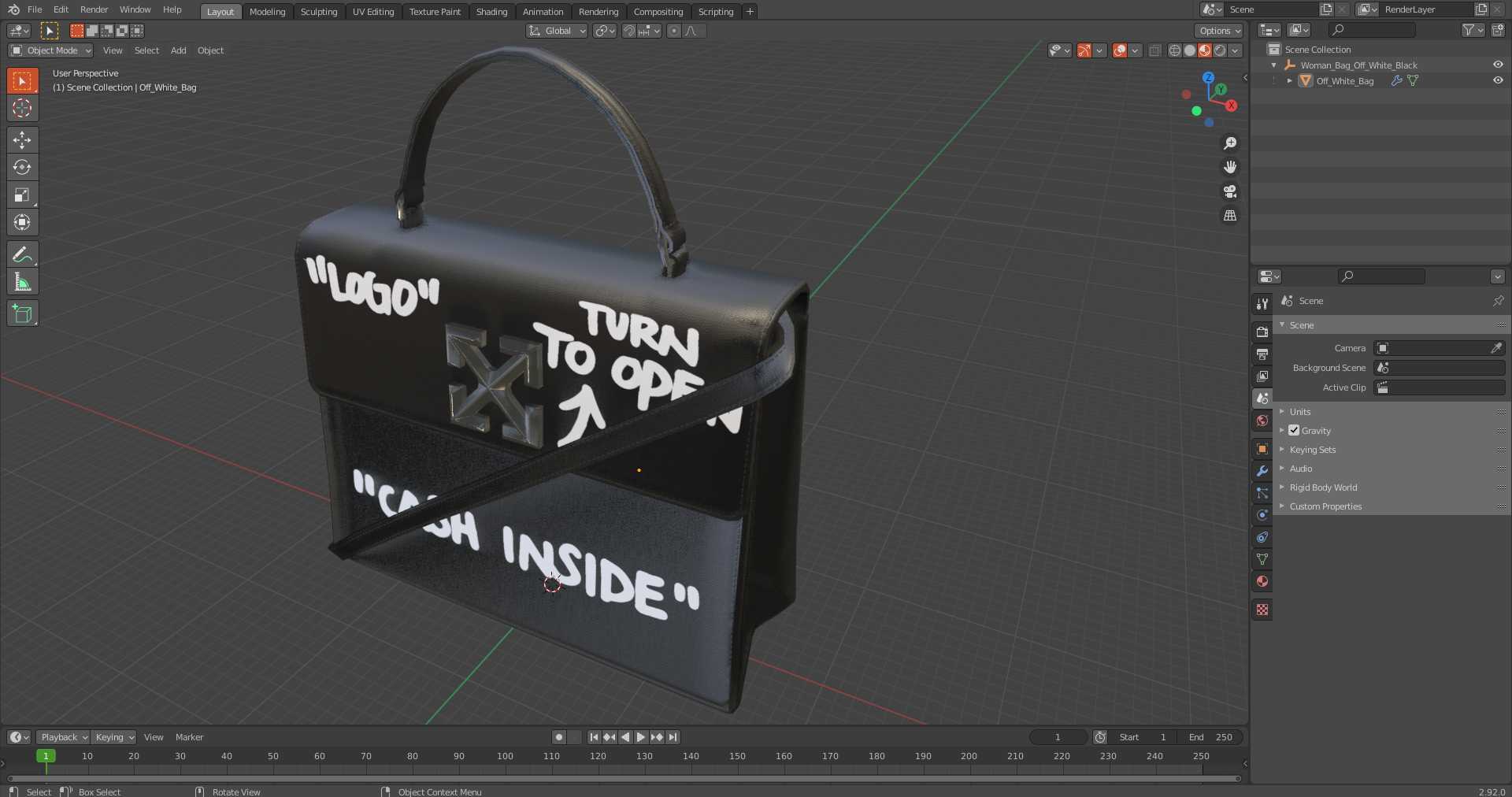This screenshot has width=1512, height=797.
Task: Toggle viewport overlays
Action: 1120,50
